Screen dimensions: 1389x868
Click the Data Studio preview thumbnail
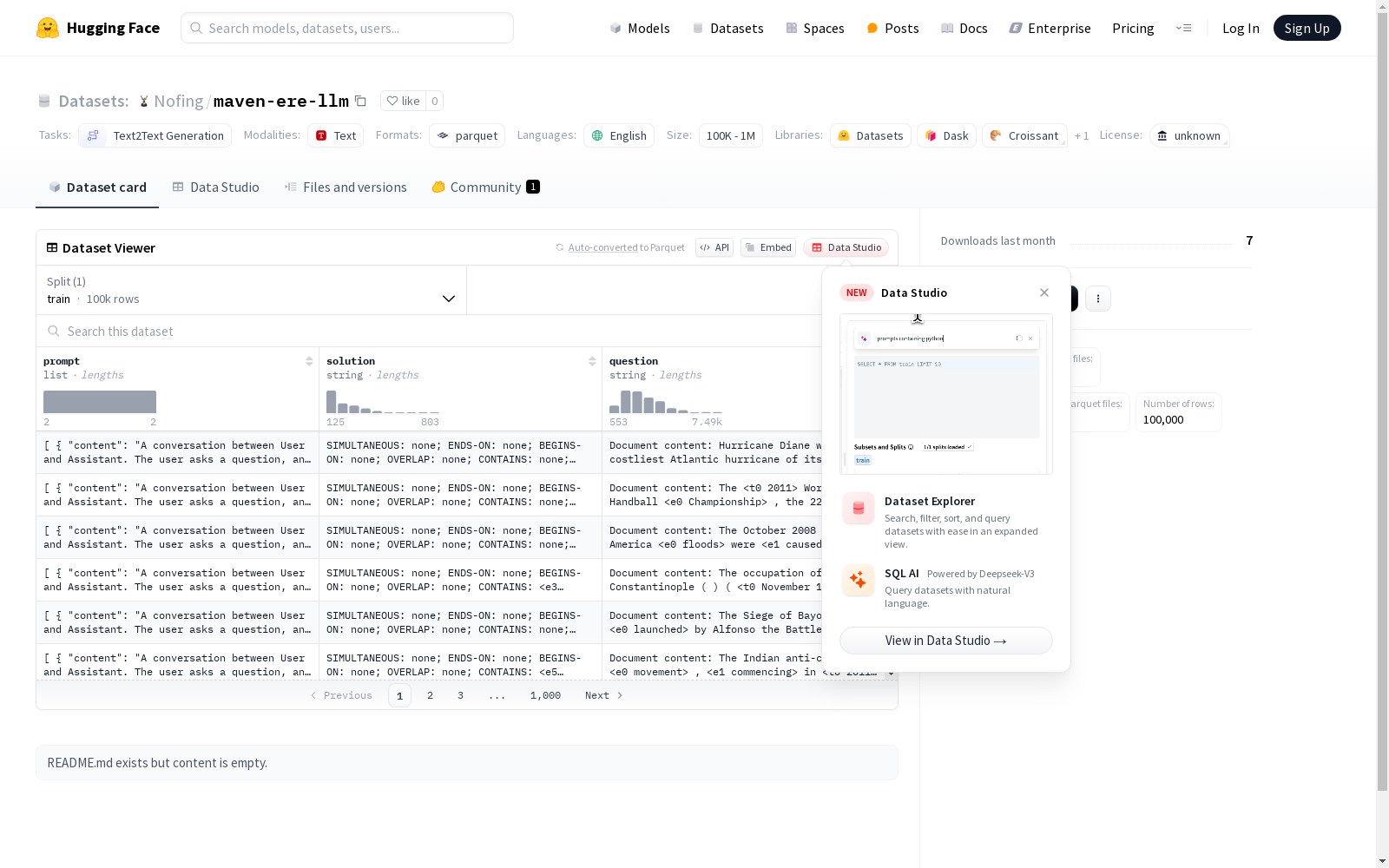(946, 394)
